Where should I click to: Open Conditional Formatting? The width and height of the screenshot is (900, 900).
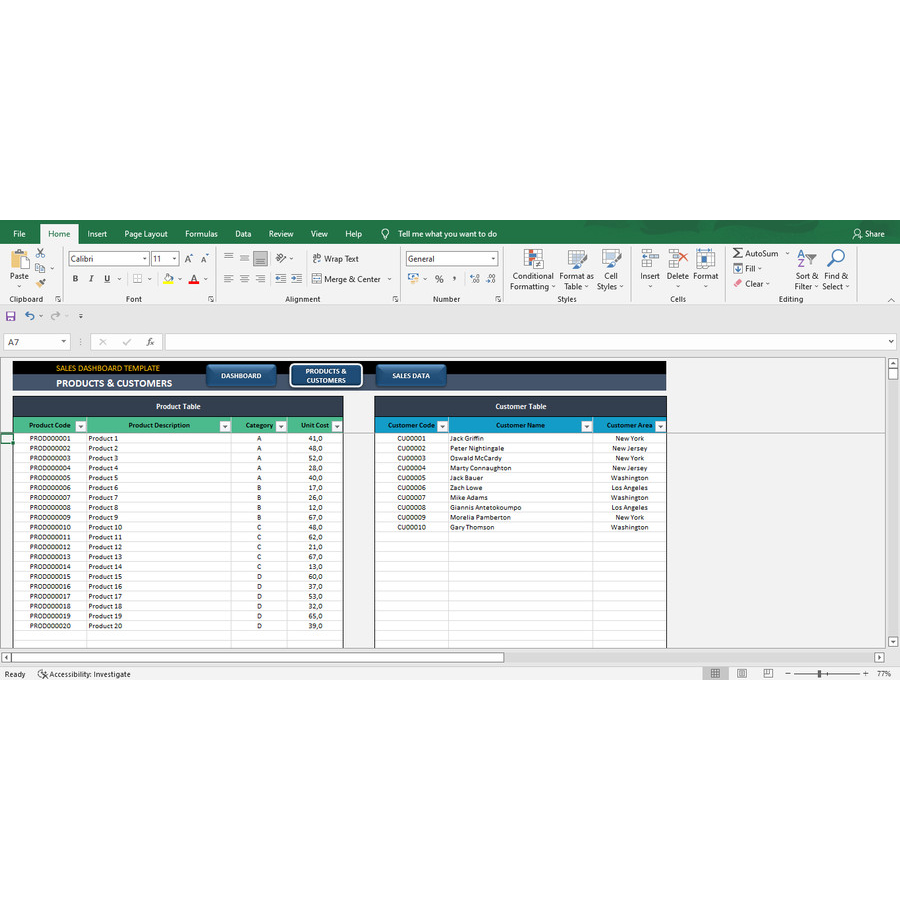533,270
